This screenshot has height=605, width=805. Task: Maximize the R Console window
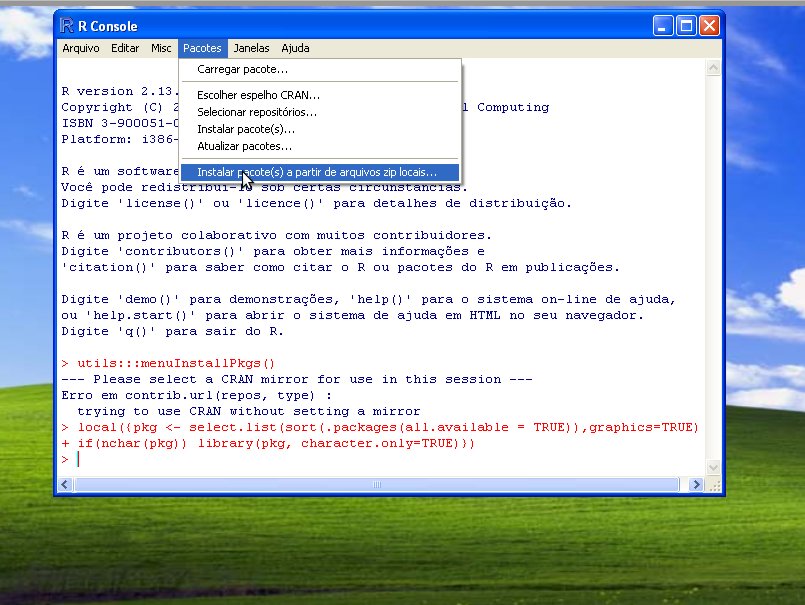[686, 26]
